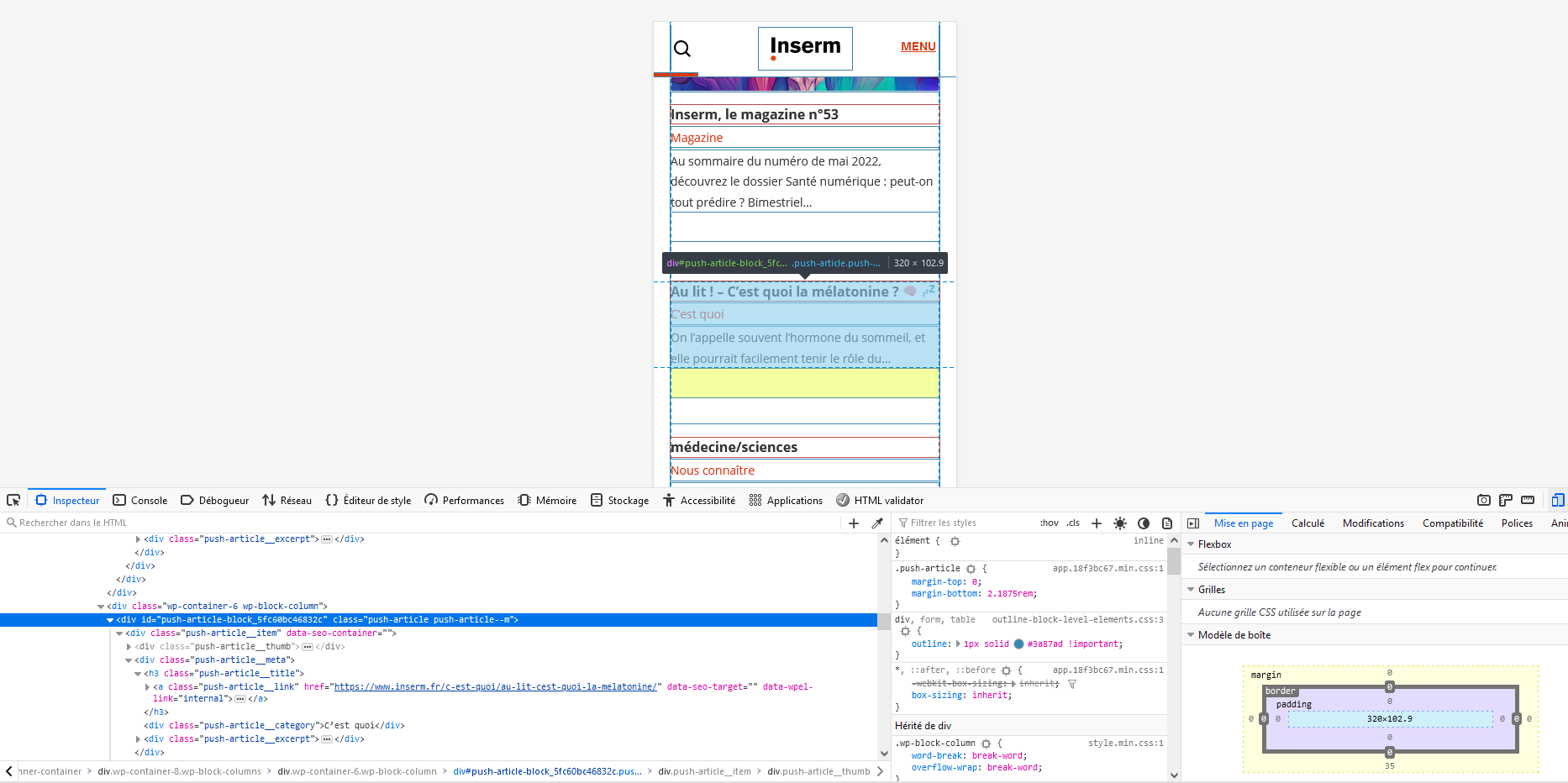Collapse the Flexbox section
Image resolution: width=1568 pixels, height=783 pixels.
coord(1191,544)
